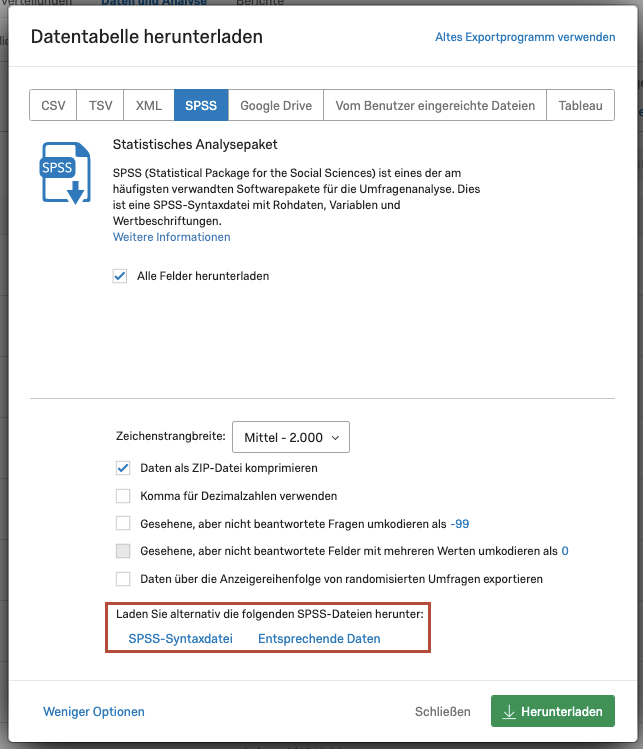This screenshot has width=643, height=749.
Task: Click the SPSS file download icon
Action: [x=65, y=173]
